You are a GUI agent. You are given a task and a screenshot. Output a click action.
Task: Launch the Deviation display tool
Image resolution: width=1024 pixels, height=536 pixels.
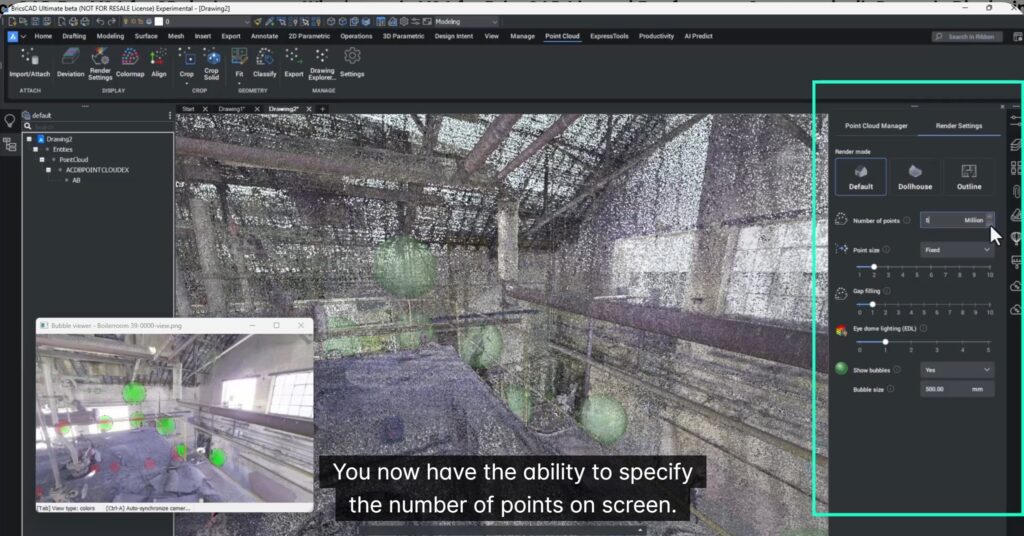[x=71, y=63]
